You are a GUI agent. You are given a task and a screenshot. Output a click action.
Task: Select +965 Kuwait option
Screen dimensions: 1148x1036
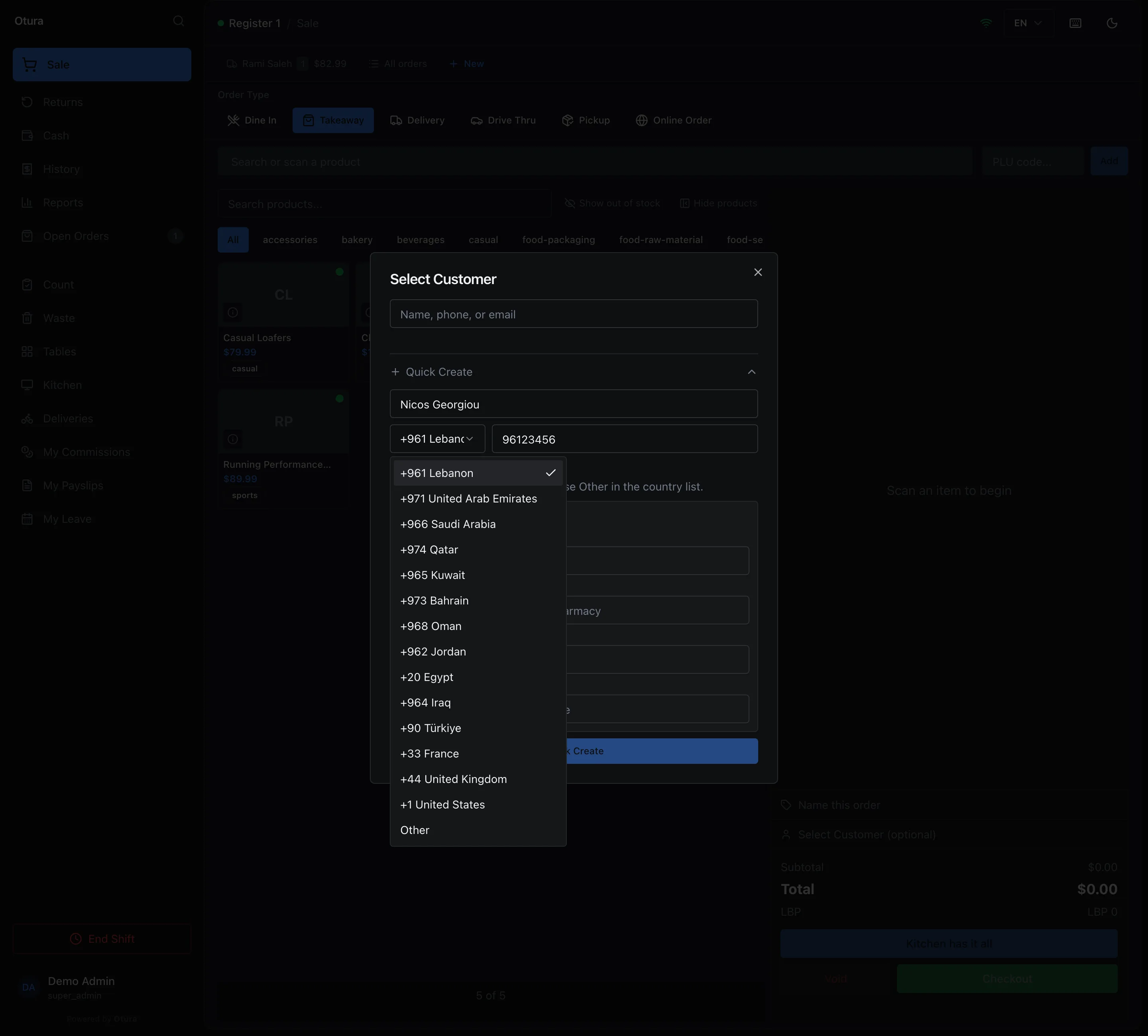pyautogui.click(x=478, y=575)
